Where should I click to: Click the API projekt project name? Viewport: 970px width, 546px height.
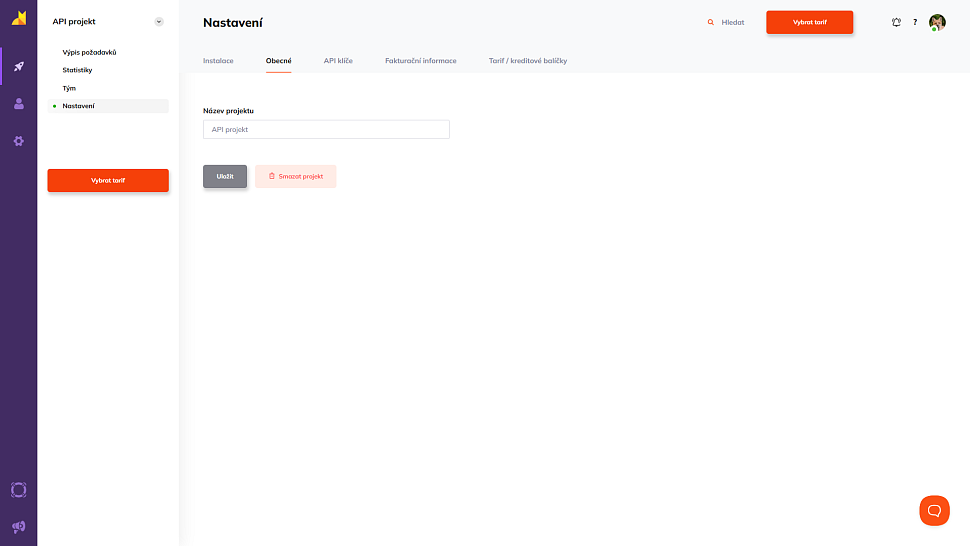pos(74,22)
